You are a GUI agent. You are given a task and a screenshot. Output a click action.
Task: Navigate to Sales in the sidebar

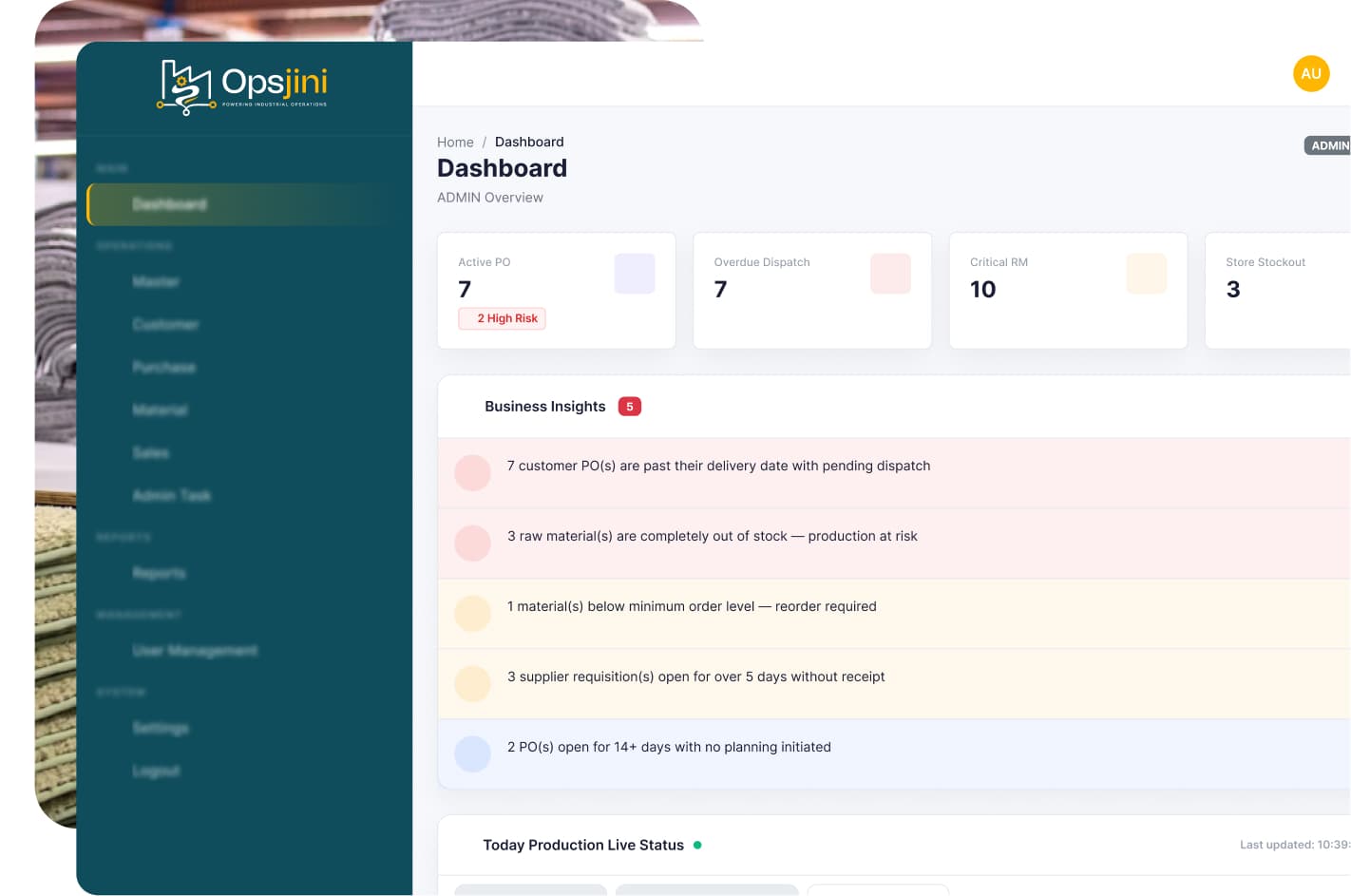pyautogui.click(x=151, y=452)
